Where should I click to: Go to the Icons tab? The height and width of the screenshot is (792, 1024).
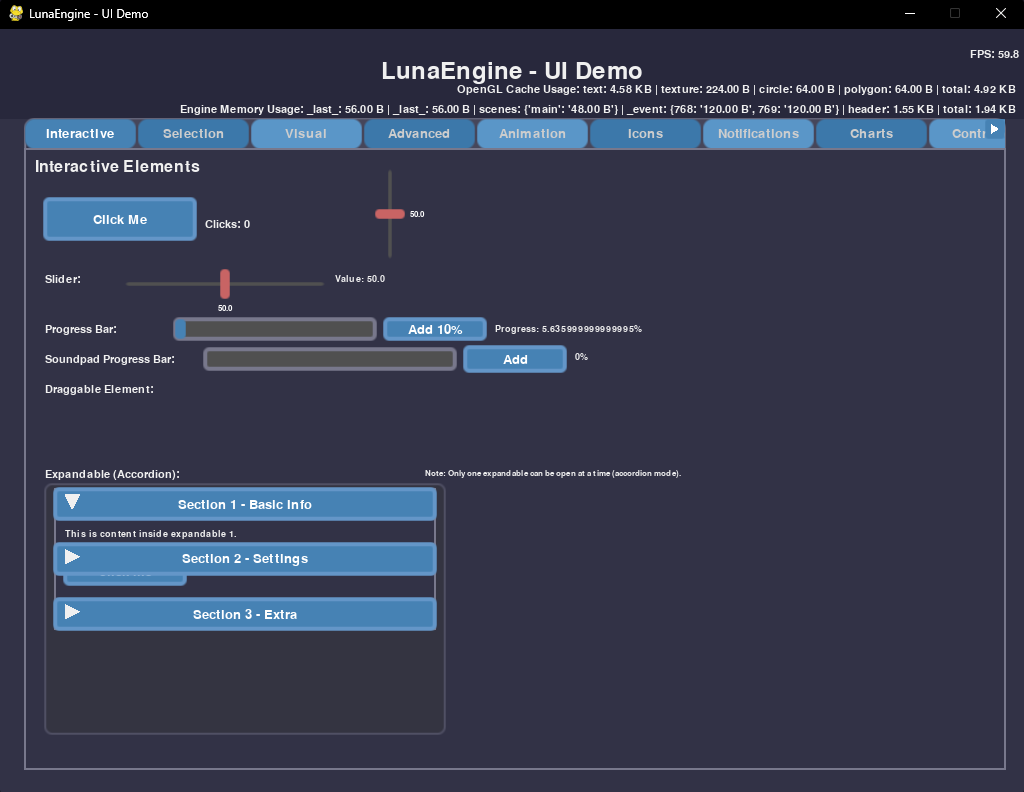coord(645,134)
